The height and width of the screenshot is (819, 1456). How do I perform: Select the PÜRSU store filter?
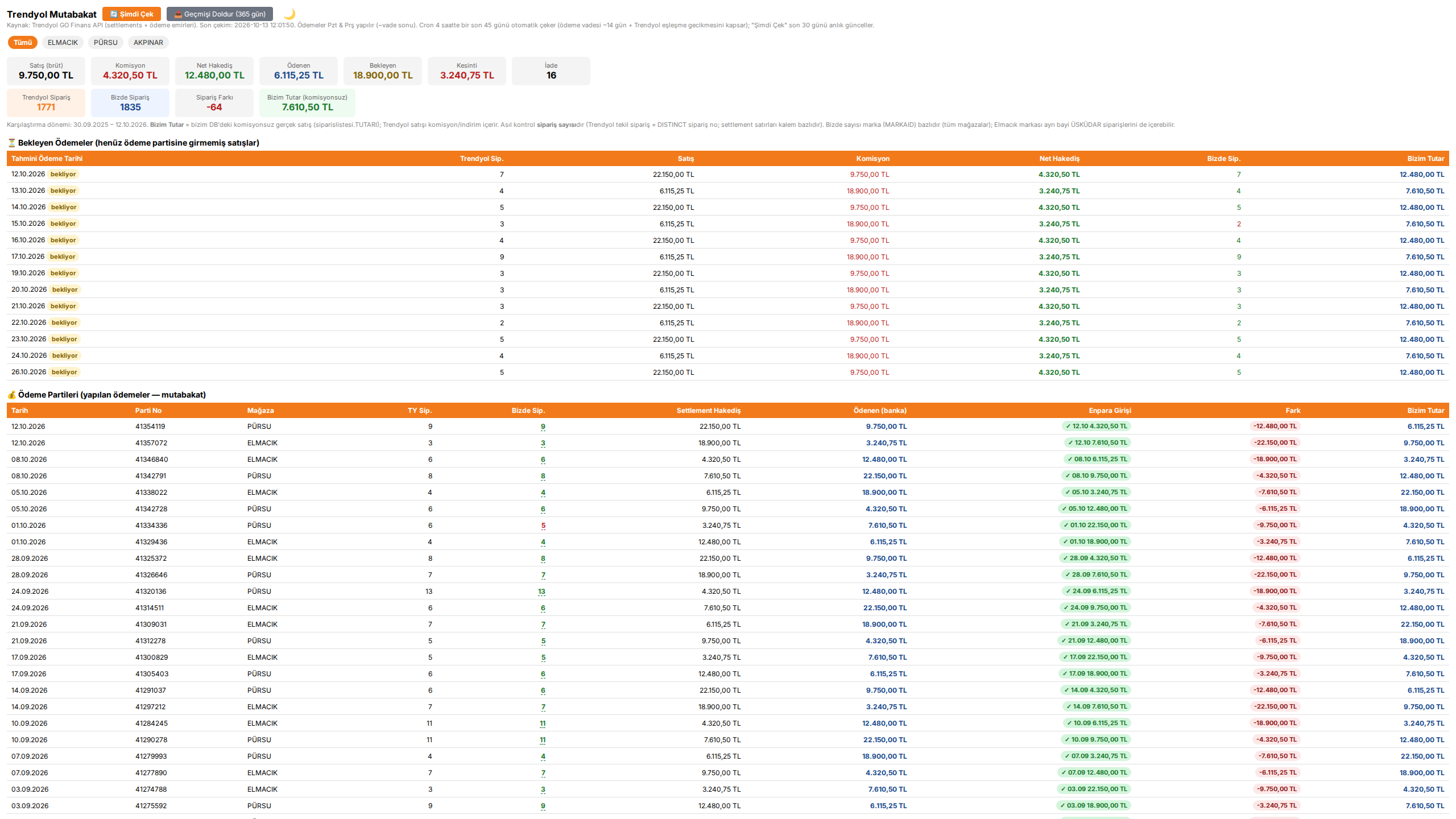[x=106, y=43]
